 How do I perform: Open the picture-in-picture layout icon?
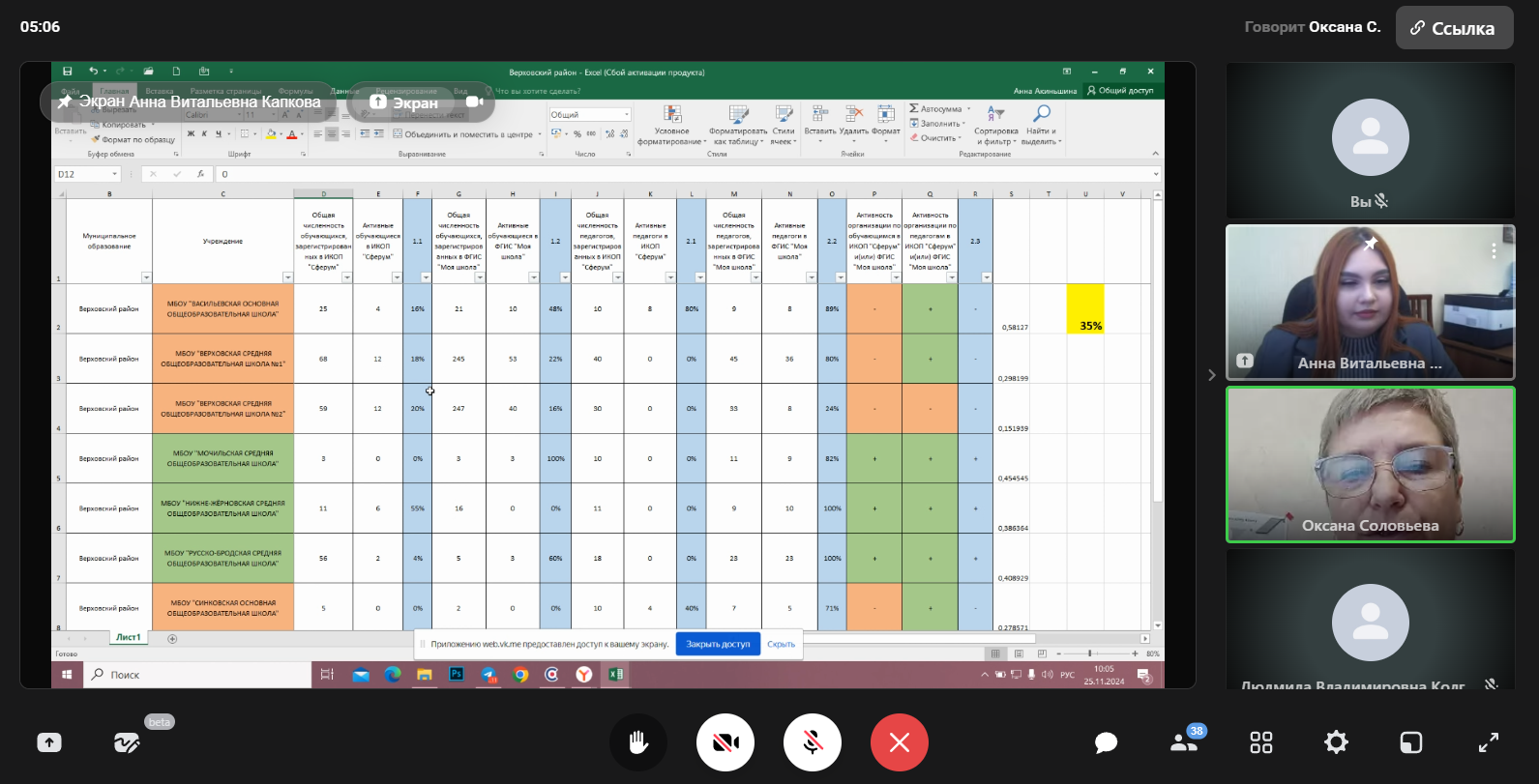pos(1411,742)
